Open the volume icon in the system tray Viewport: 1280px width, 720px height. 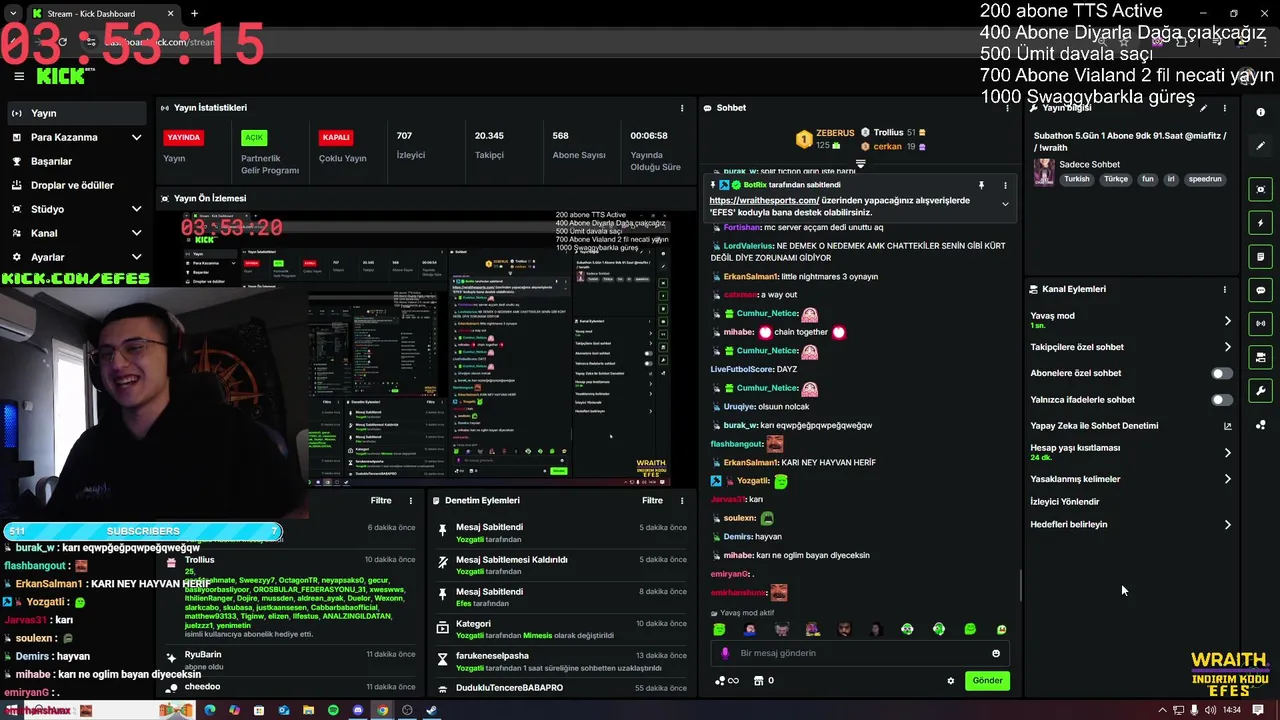[1210, 710]
